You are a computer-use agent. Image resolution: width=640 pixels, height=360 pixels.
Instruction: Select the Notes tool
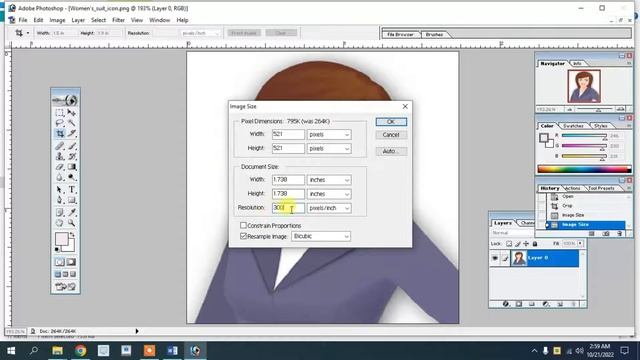(x=60, y=212)
